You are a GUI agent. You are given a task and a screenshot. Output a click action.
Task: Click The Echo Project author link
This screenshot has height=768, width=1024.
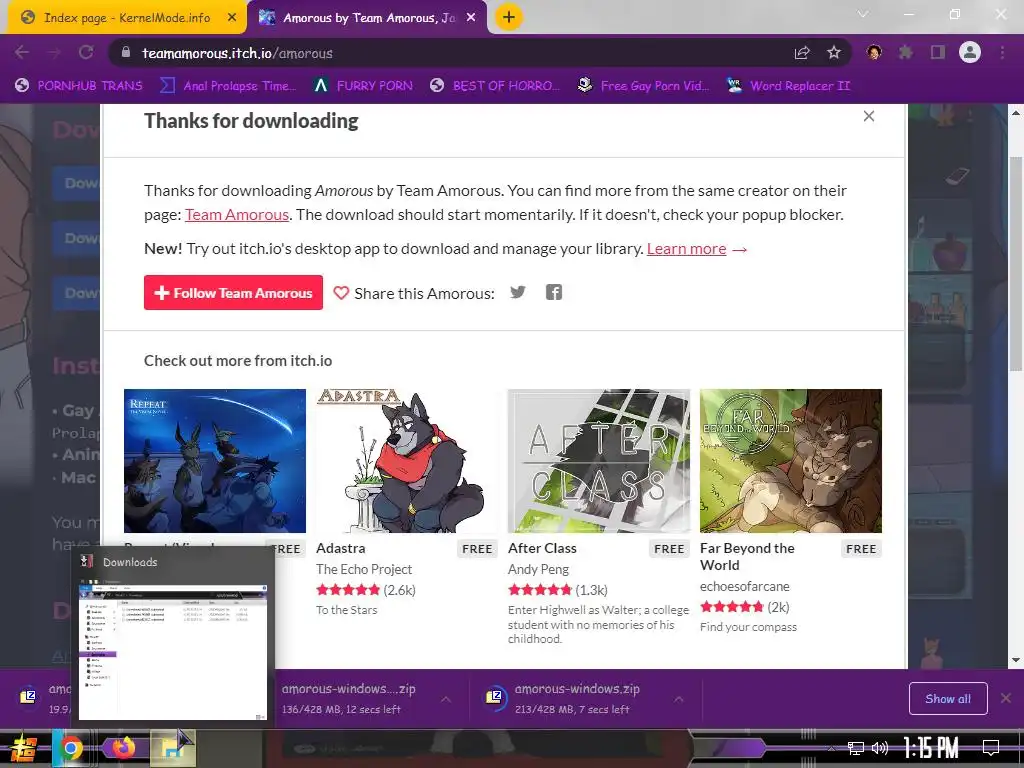(x=364, y=569)
